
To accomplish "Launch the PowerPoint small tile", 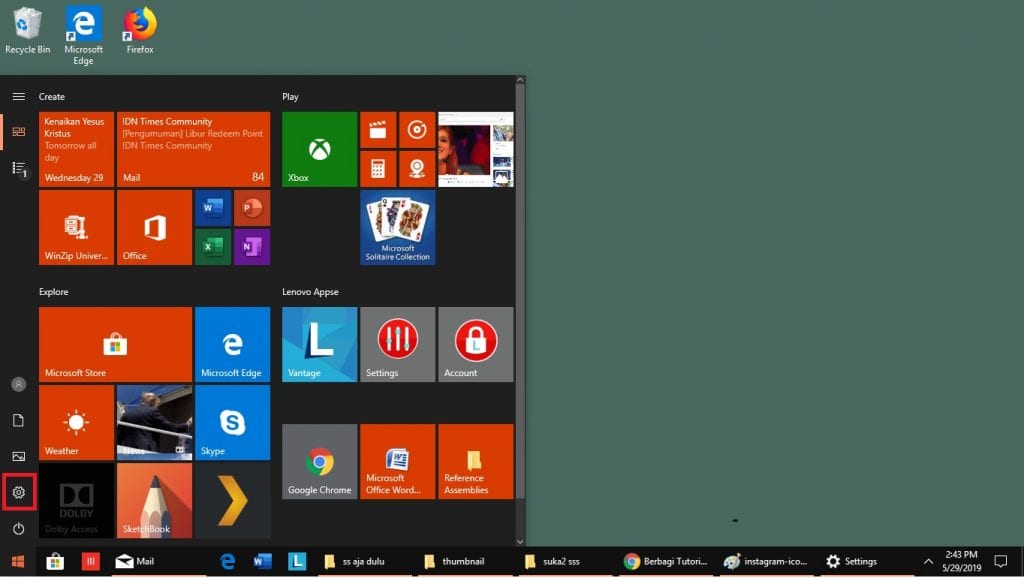I will tap(252, 208).
